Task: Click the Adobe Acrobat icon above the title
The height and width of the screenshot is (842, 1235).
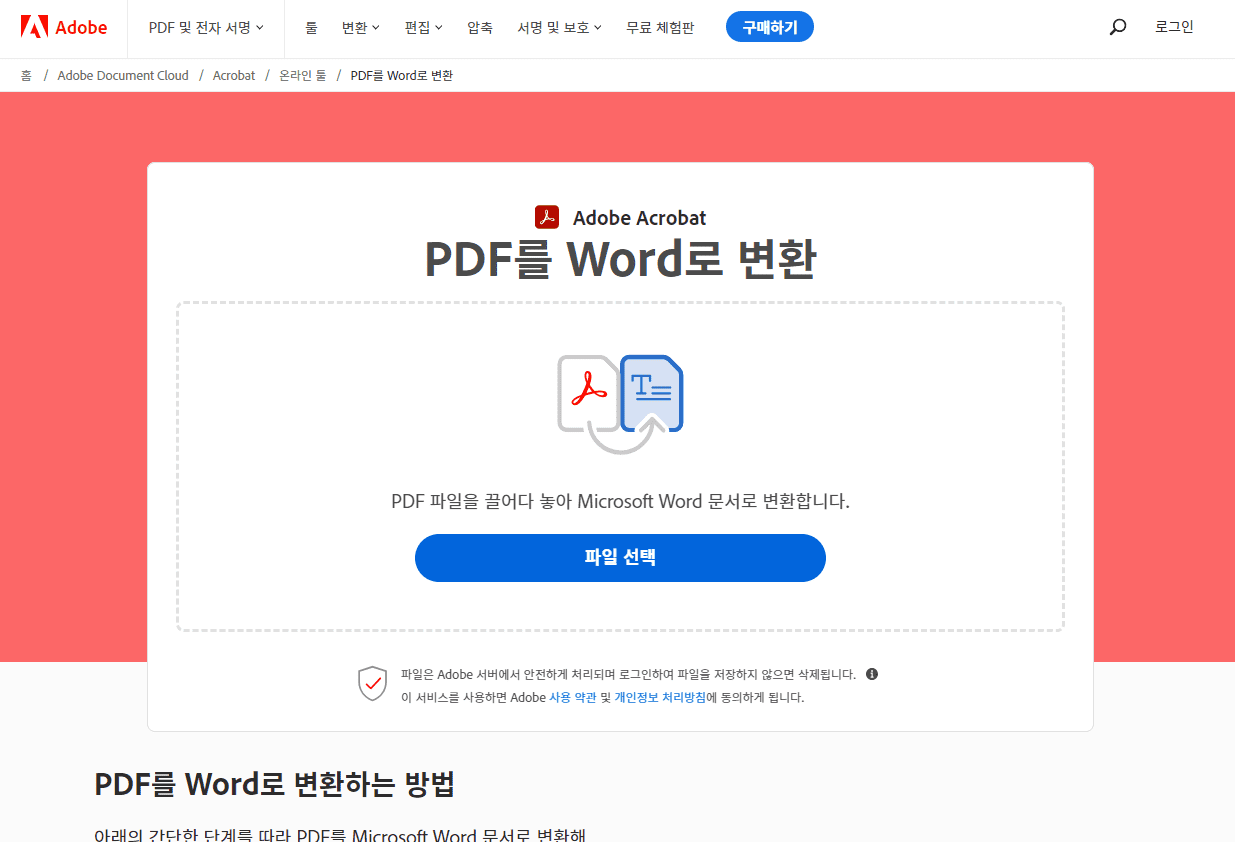Action: pyautogui.click(x=548, y=216)
